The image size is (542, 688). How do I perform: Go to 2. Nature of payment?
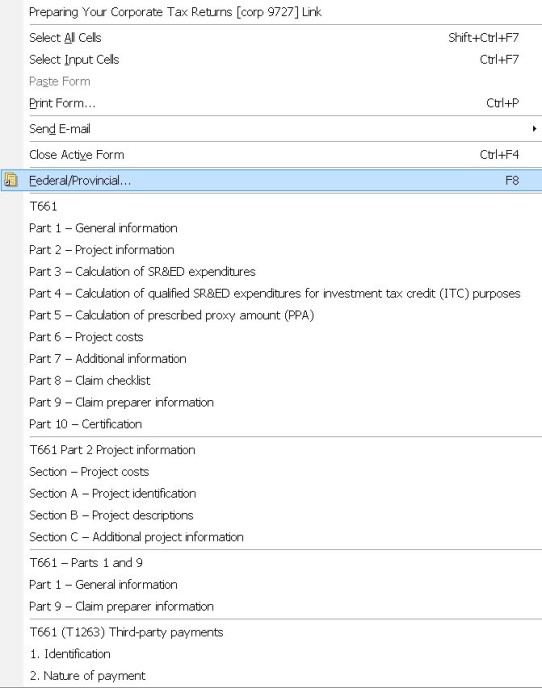click(x=271, y=676)
